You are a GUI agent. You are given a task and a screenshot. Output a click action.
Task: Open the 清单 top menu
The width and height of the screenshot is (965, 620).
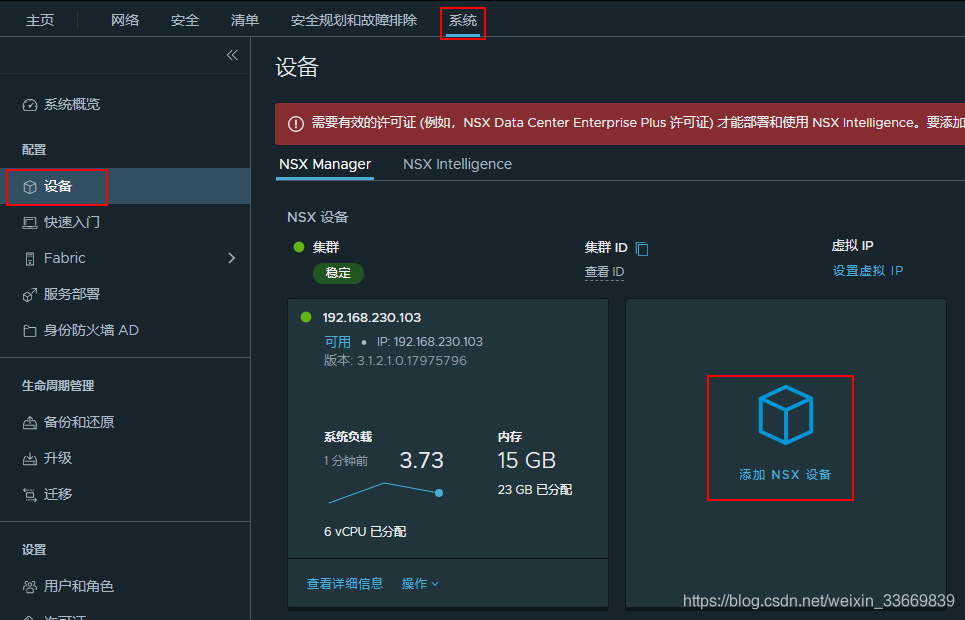tap(244, 20)
